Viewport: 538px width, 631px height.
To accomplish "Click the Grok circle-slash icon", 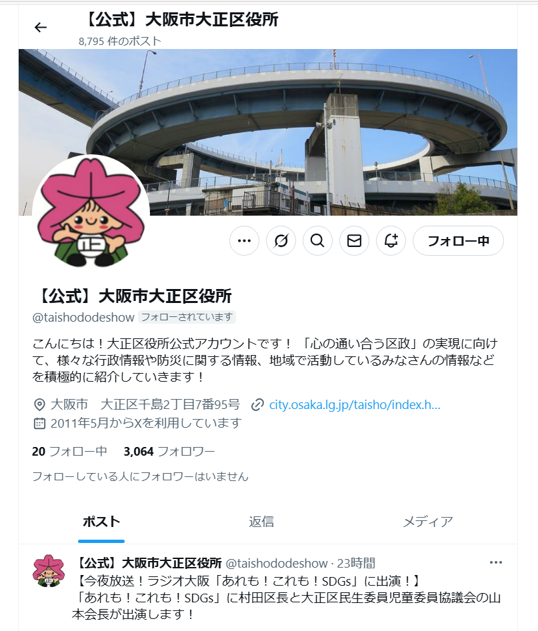I will click(281, 241).
